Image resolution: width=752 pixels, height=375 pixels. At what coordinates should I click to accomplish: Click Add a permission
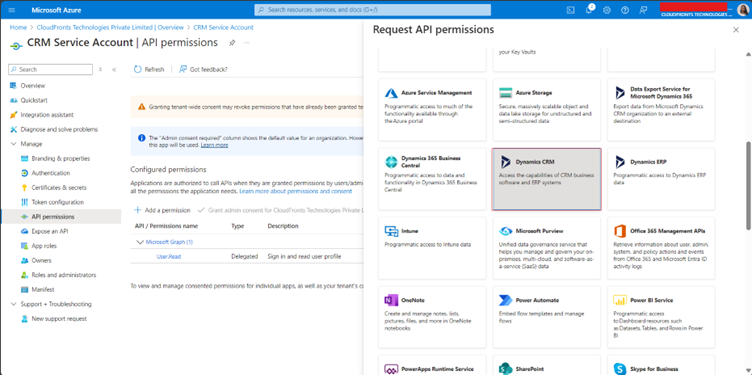tap(162, 211)
